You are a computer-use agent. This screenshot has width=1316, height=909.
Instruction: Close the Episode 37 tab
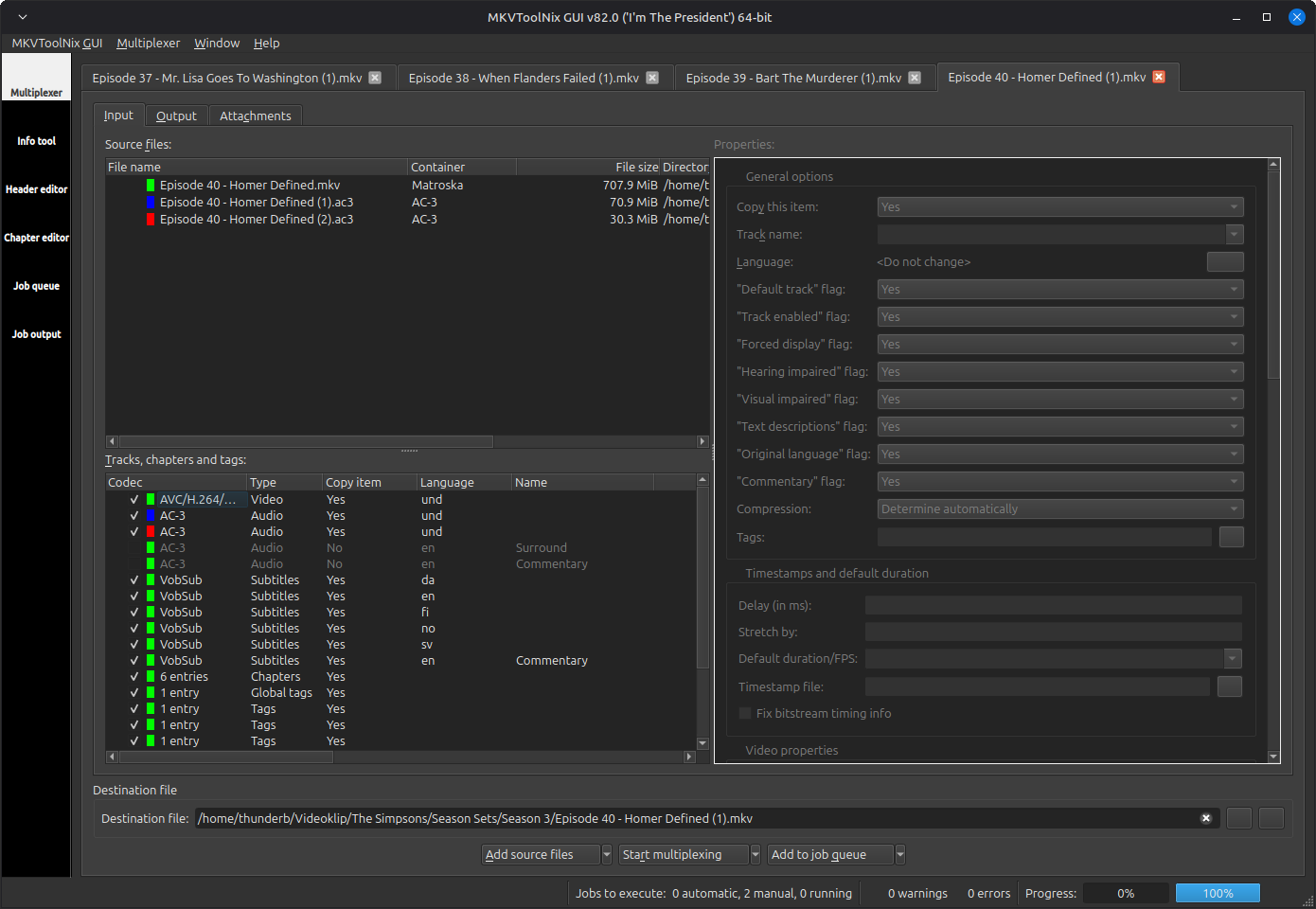click(x=375, y=78)
